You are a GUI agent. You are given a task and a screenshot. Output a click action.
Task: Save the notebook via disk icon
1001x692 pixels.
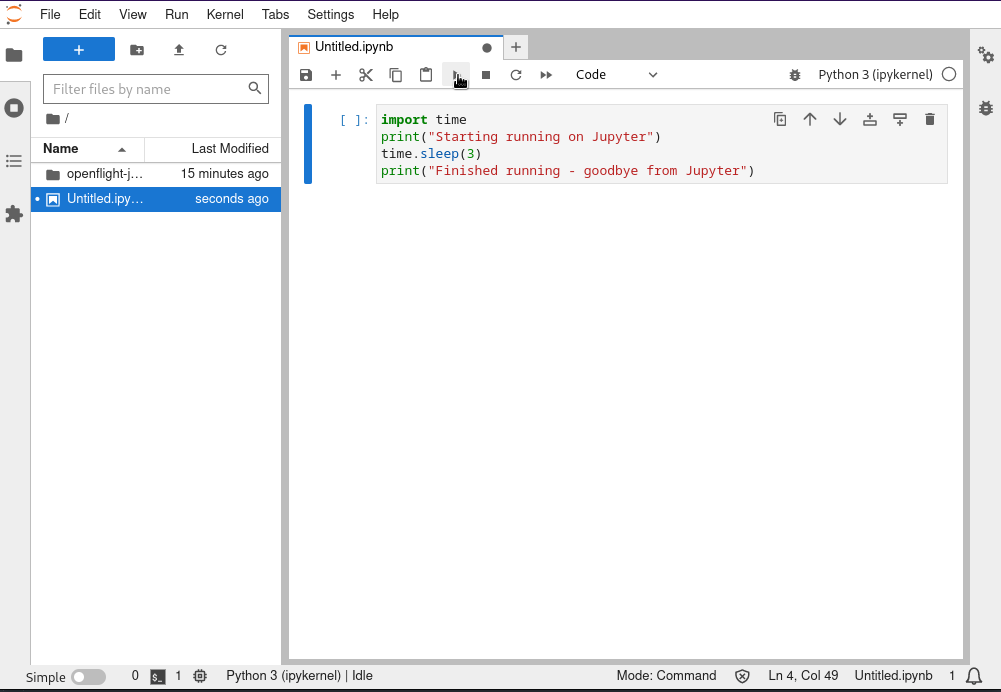point(306,75)
